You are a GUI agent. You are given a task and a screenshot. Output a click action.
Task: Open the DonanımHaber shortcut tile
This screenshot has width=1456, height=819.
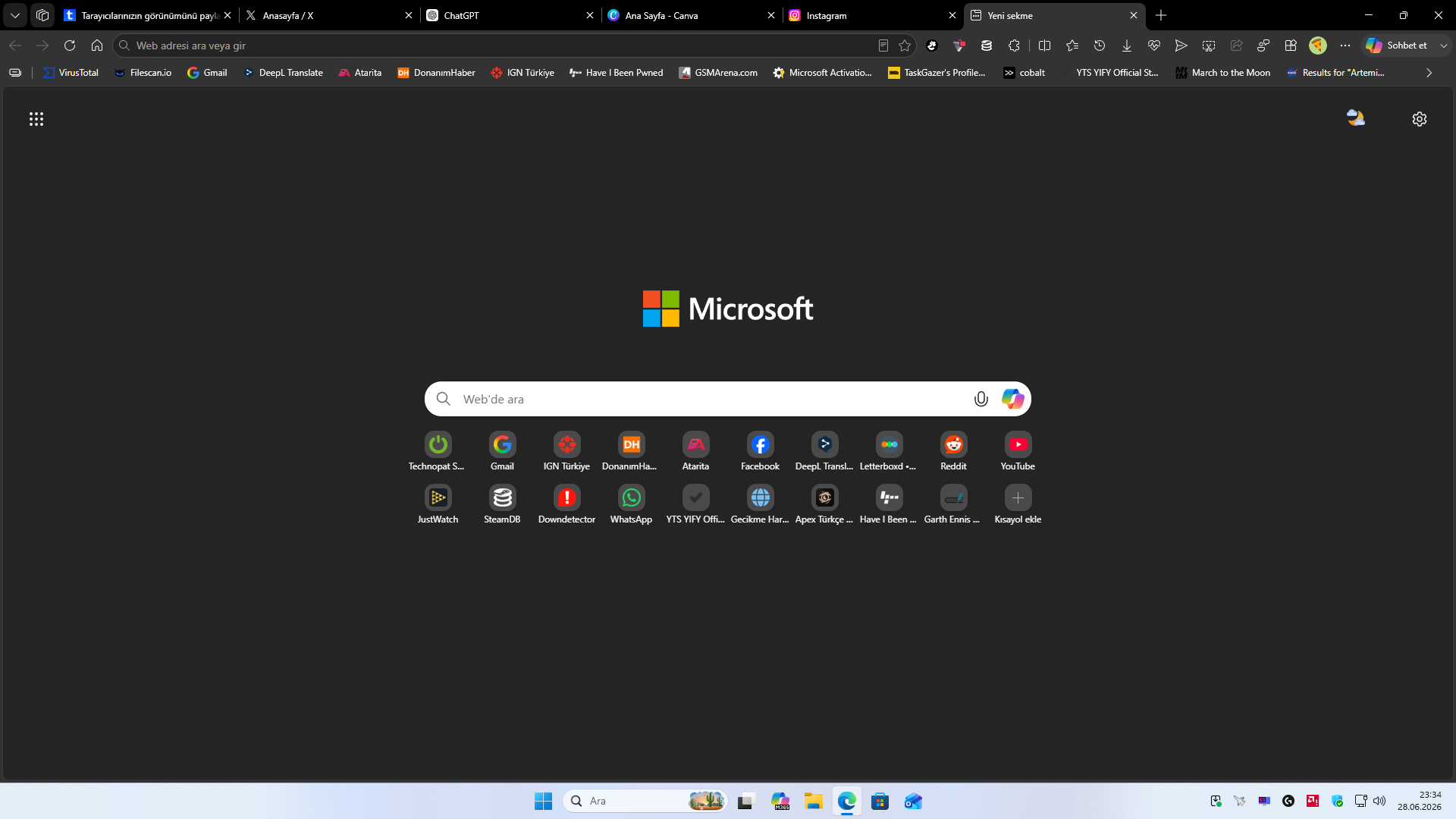pyautogui.click(x=631, y=452)
